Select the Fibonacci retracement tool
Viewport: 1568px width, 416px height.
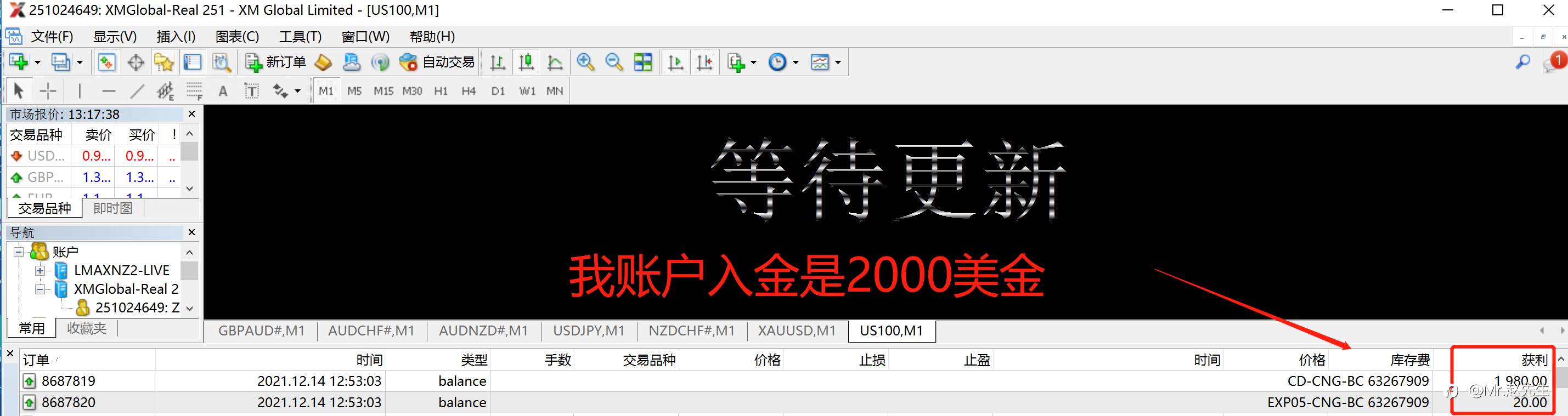pyautogui.click(x=194, y=91)
